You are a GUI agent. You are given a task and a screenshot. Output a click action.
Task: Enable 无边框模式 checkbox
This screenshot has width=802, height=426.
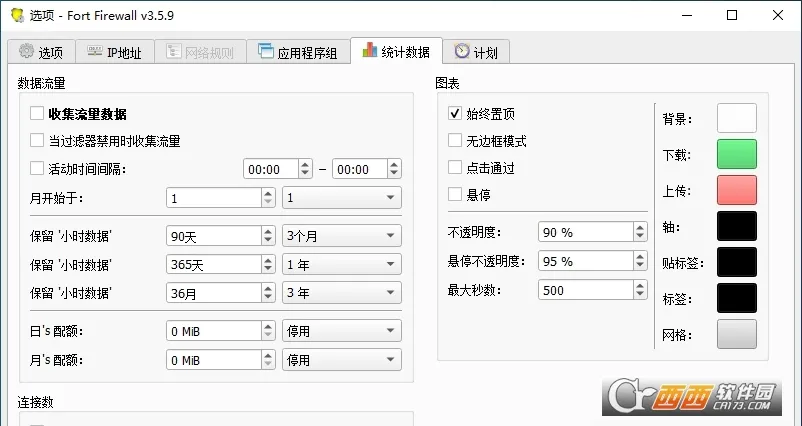pos(455,140)
